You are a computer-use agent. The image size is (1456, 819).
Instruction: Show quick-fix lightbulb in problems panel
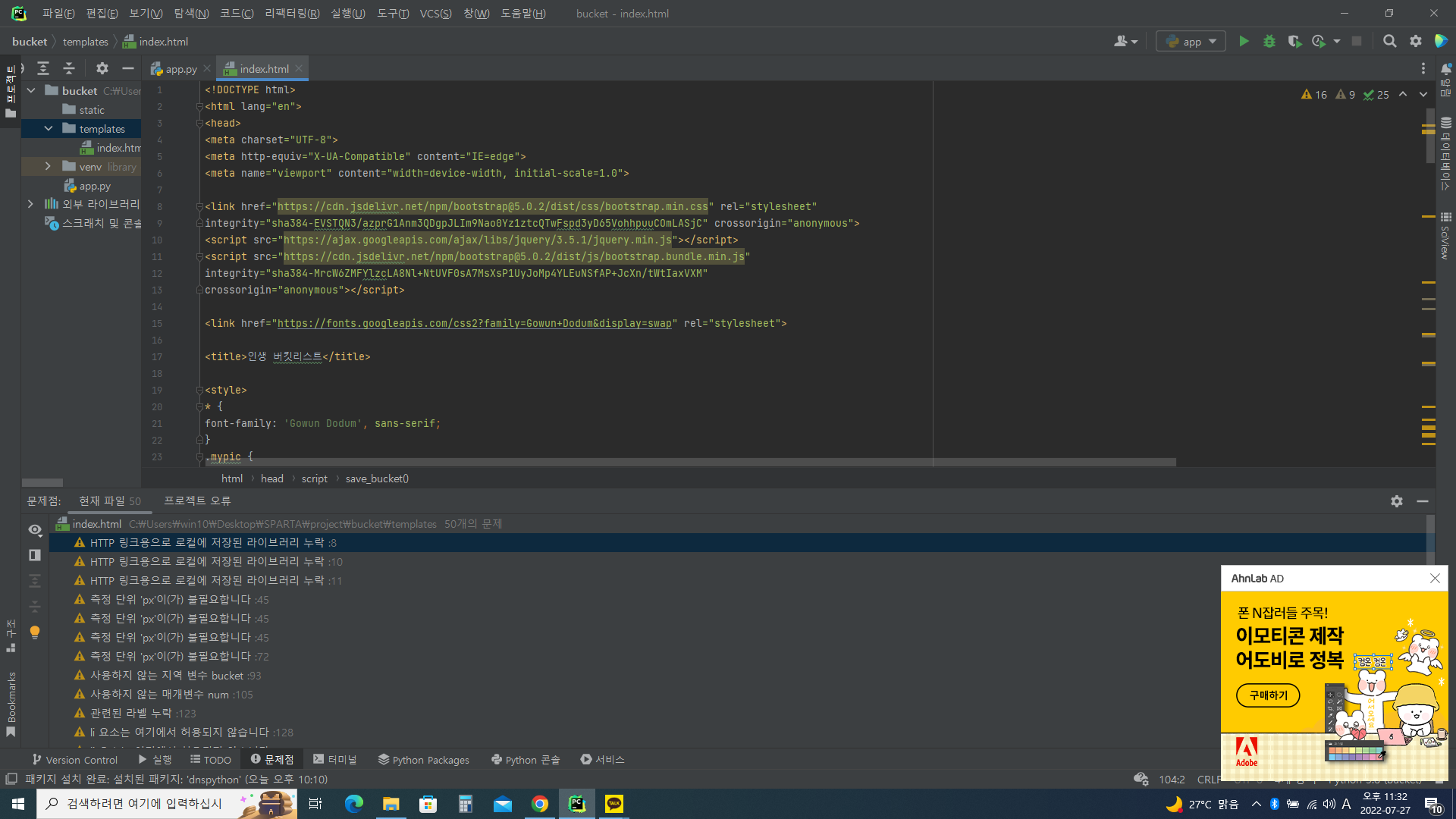[x=35, y=632]
